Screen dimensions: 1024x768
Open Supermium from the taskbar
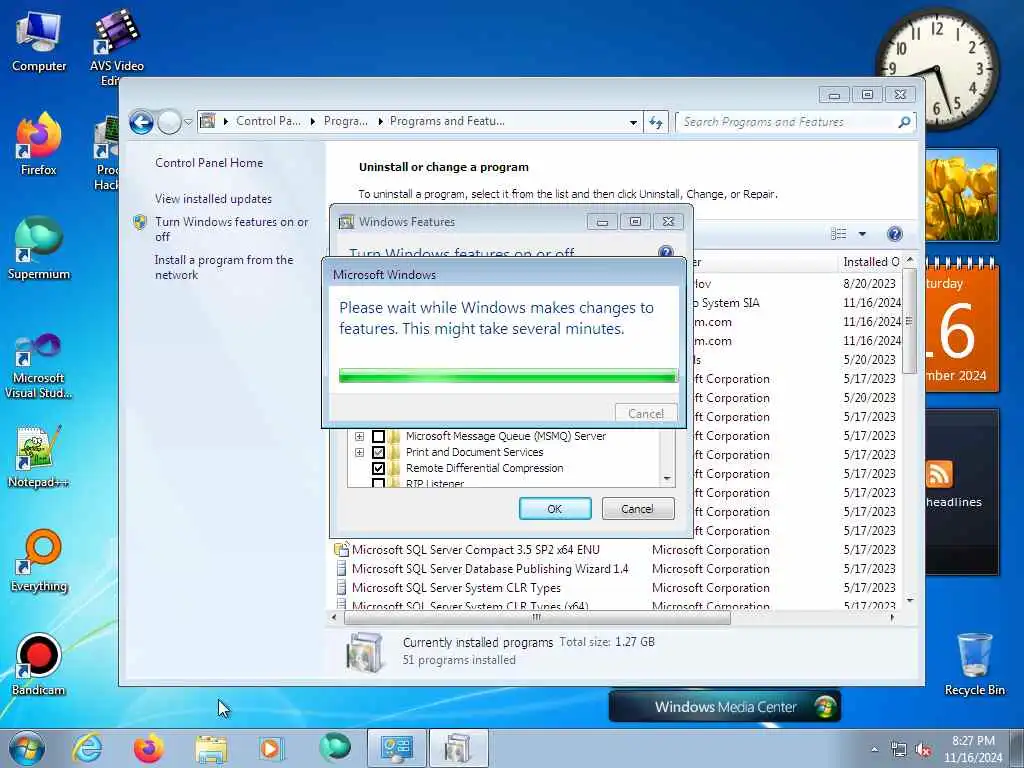(335, 747)
